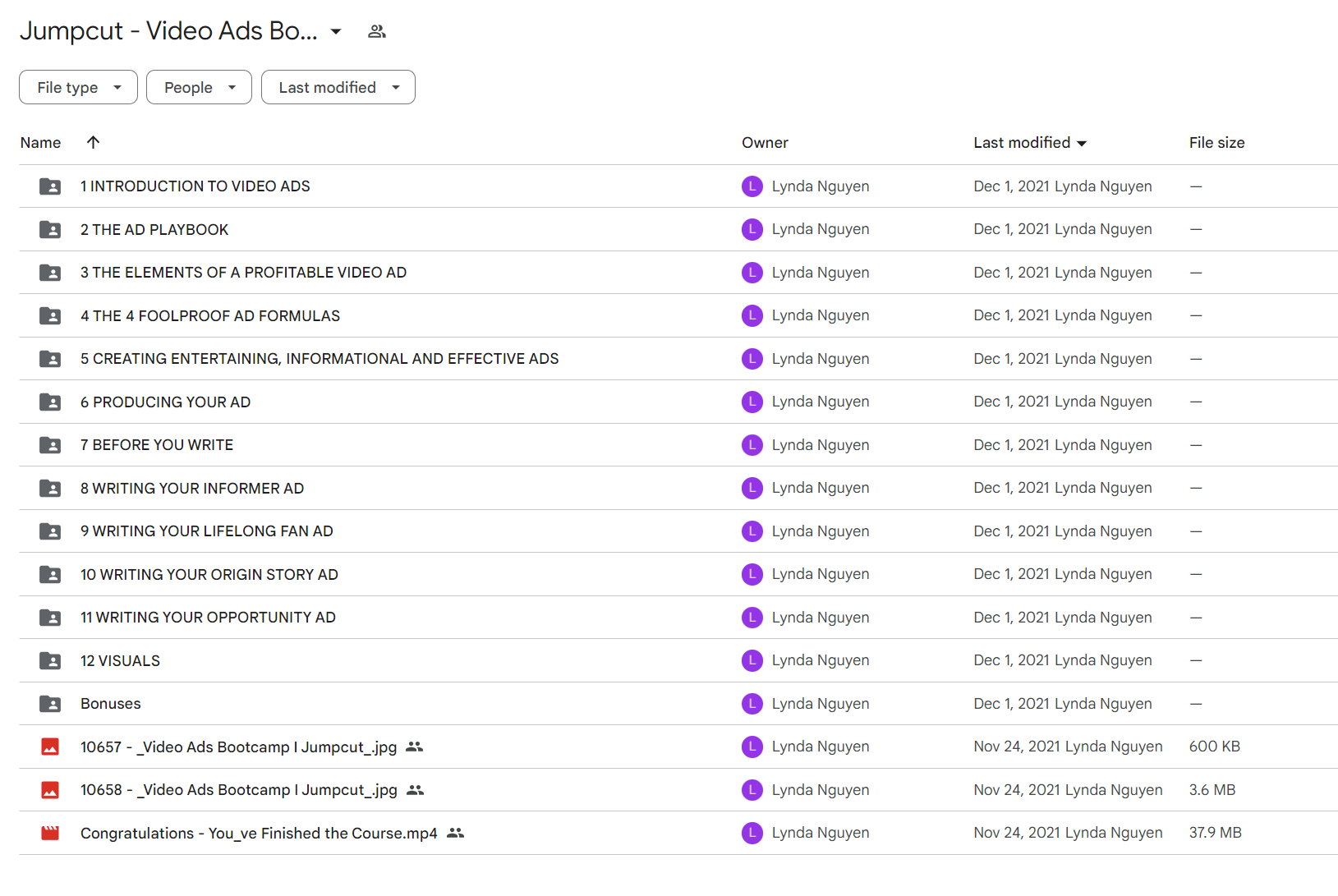
Task: Click folder icon for 10 ORIGIN STORY AD
Action: click(x=50, y=574)
